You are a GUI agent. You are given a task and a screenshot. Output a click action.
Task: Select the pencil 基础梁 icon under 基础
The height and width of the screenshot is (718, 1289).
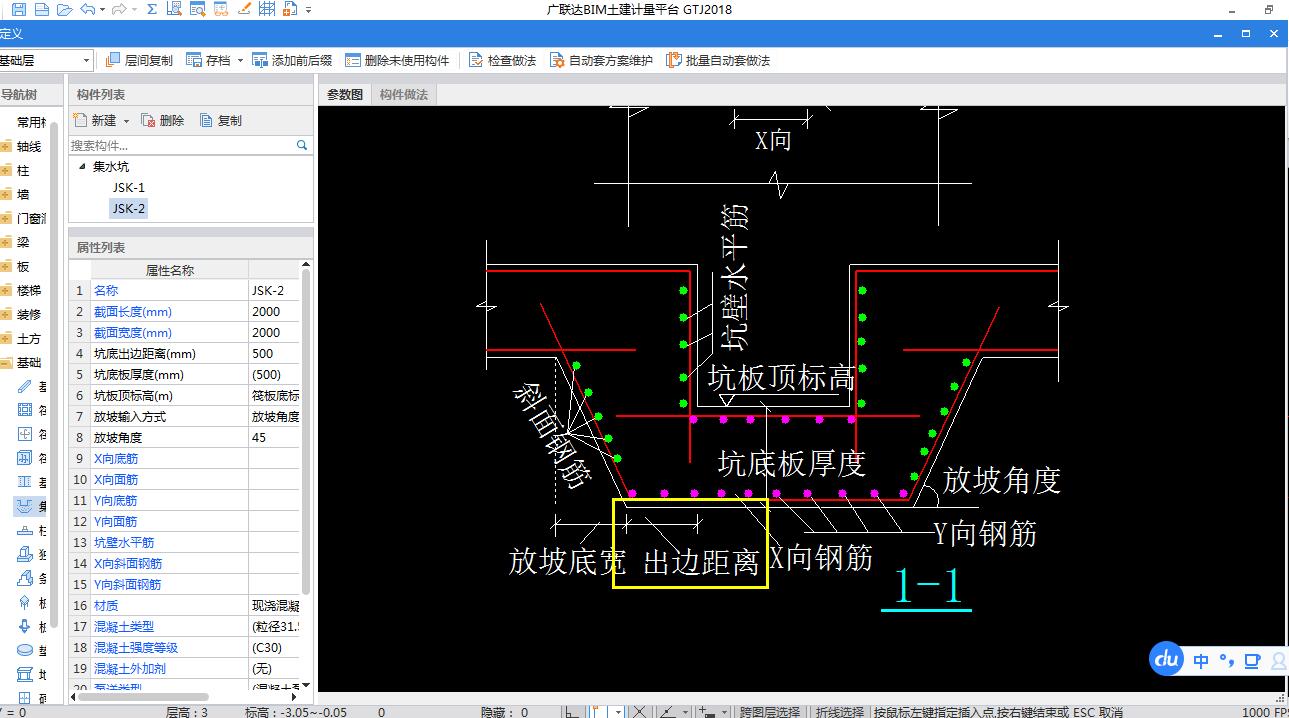pyautogui.click(x=25, y=386)
